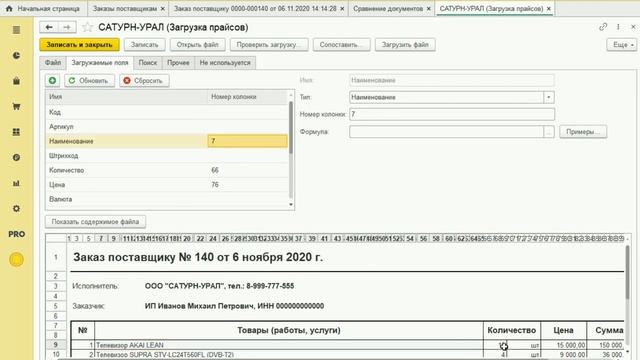This screenshot has height=360, width=640.
Task: Click the yellow circle icon in sidebar
Action: [16, 260]
